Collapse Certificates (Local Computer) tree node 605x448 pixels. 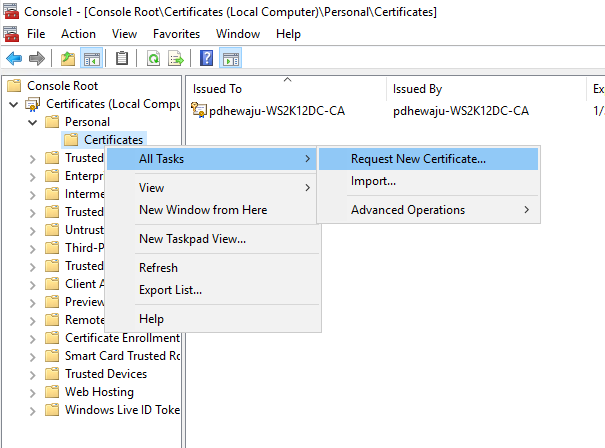tap(14, 105)
